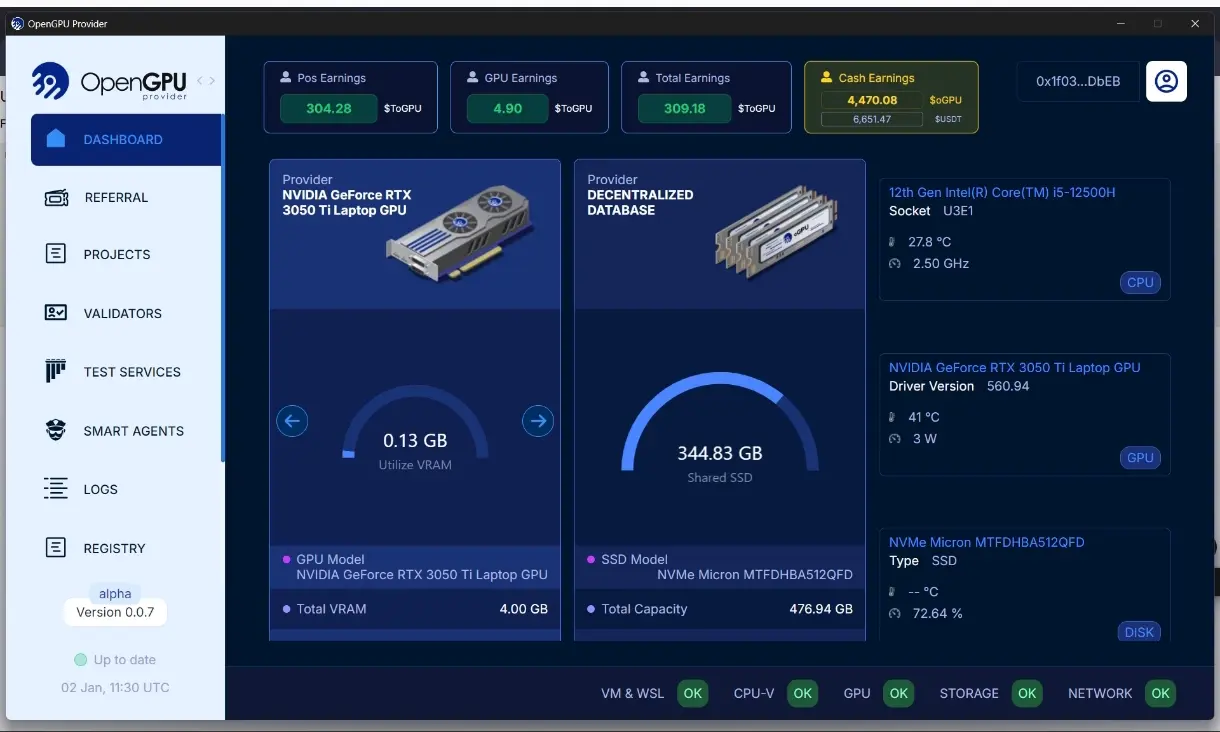The width and height of the screenshot is (1220, 732).
Task: Click NVMe Micron MTFDHBA512QFD card title
Action: click(987, 542)
